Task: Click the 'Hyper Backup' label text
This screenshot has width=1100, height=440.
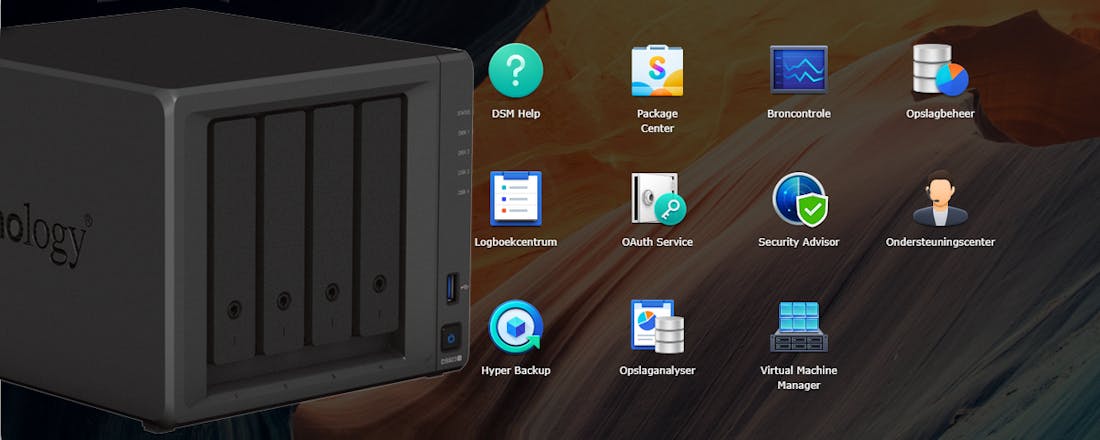Action: [516, 371]
